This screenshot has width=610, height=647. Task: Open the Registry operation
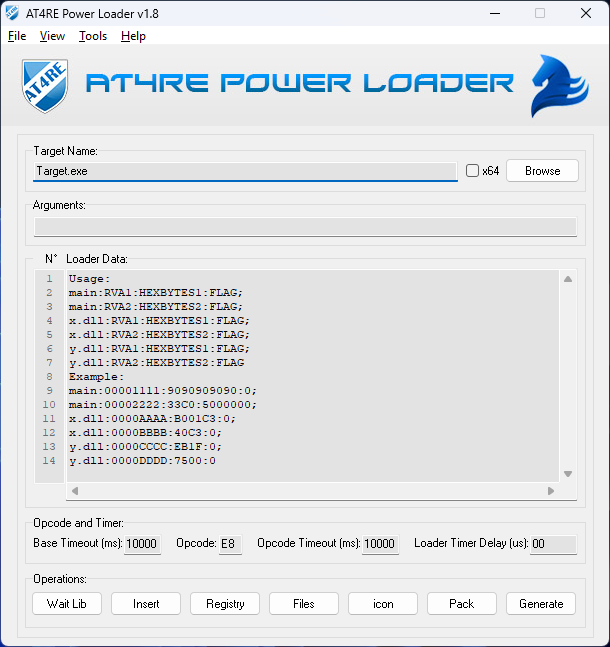tap(225, 604)
